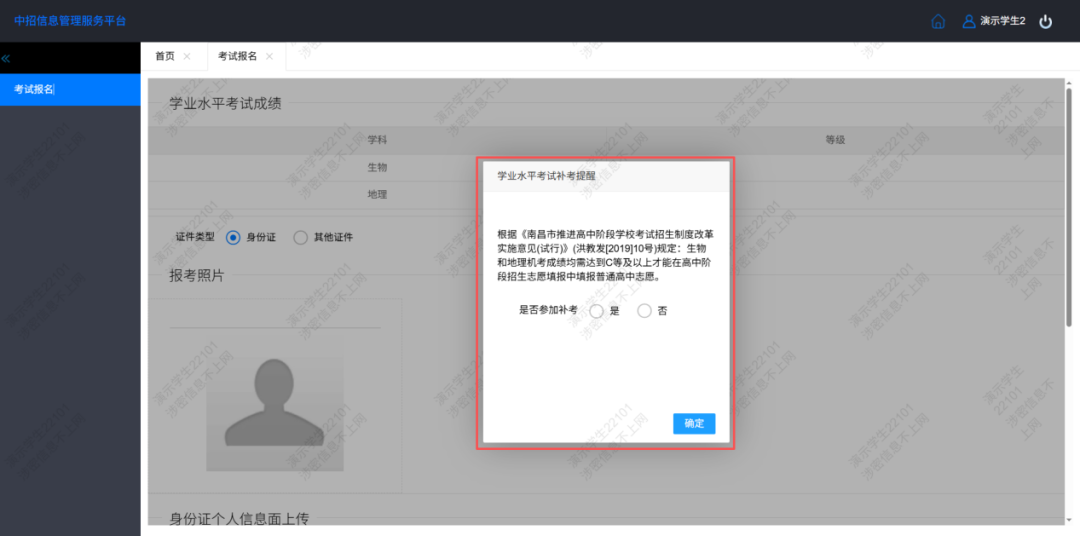Switch to the 首页 tab

[165, 57]
